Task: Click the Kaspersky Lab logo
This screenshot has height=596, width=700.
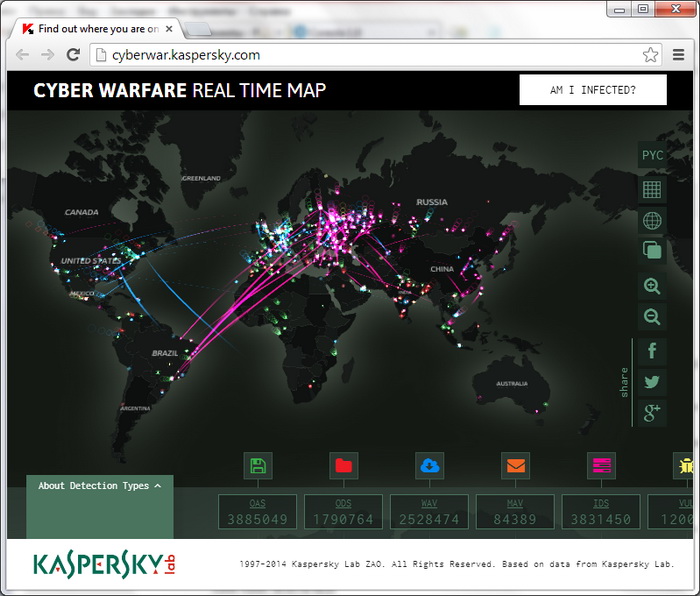Action: (x=104, y=564)
